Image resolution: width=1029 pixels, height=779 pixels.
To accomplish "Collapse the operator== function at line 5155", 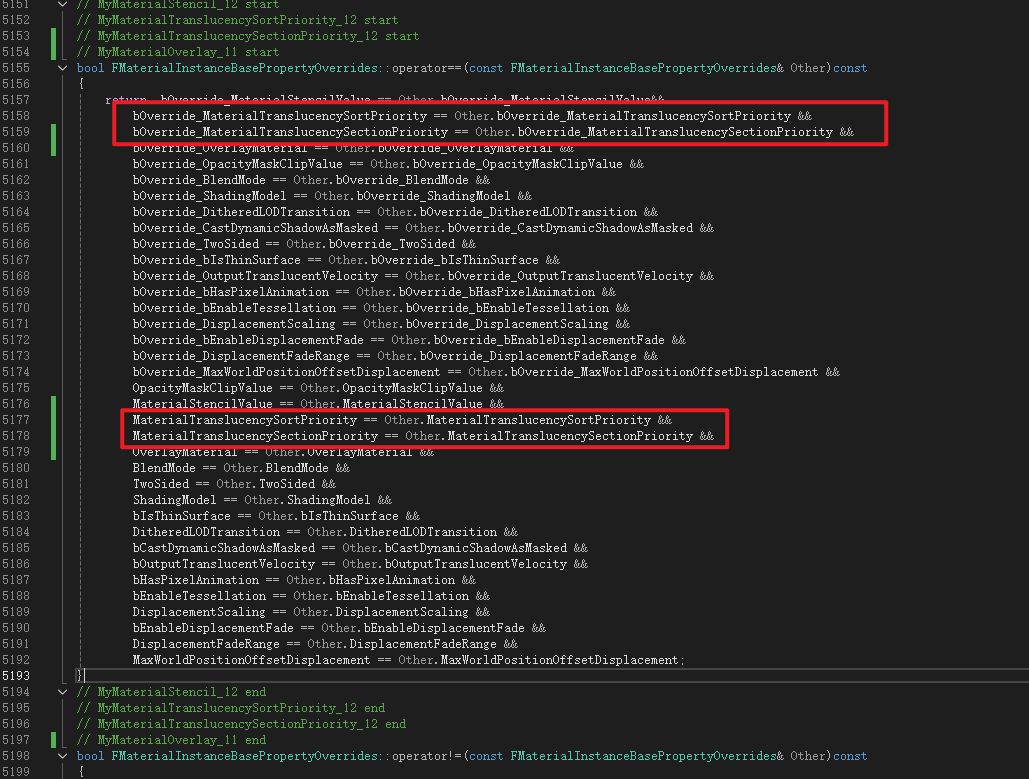I will [63, 68].
